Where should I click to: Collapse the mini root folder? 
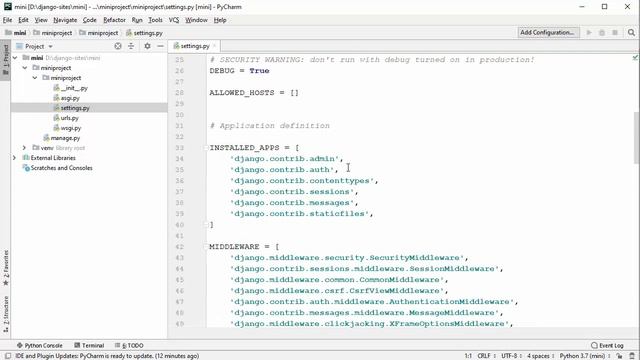pos(15,58)
